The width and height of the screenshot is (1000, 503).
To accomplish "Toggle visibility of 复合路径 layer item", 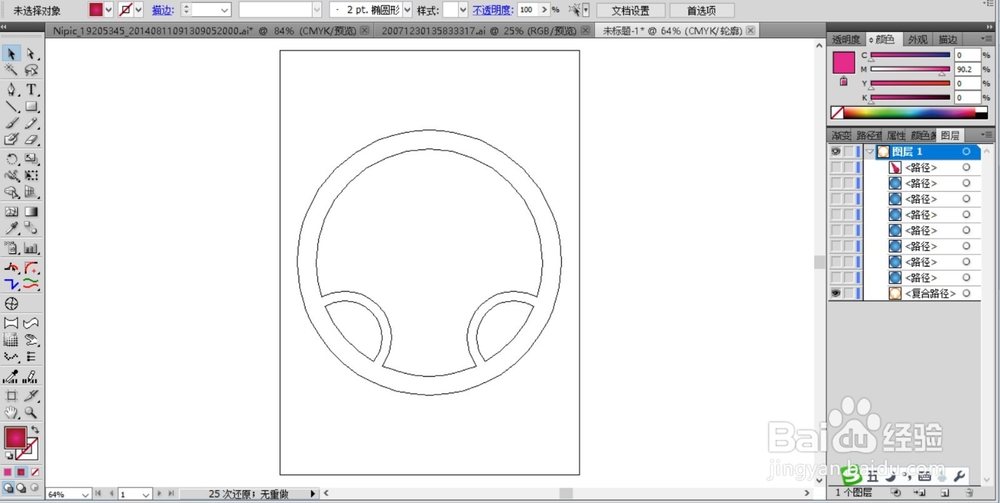I will tap(835, 293).
